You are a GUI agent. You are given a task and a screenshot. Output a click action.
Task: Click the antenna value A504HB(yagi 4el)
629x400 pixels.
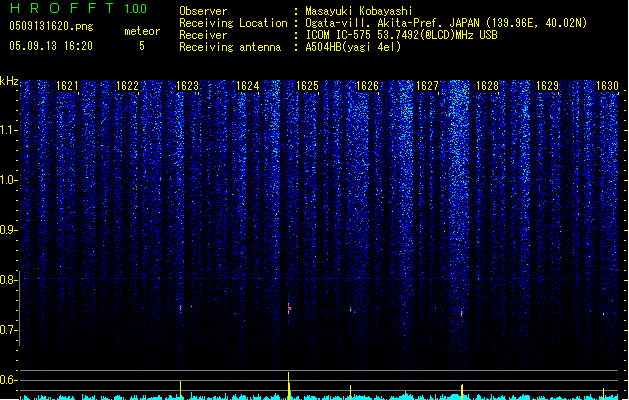[x=353, y=47]
